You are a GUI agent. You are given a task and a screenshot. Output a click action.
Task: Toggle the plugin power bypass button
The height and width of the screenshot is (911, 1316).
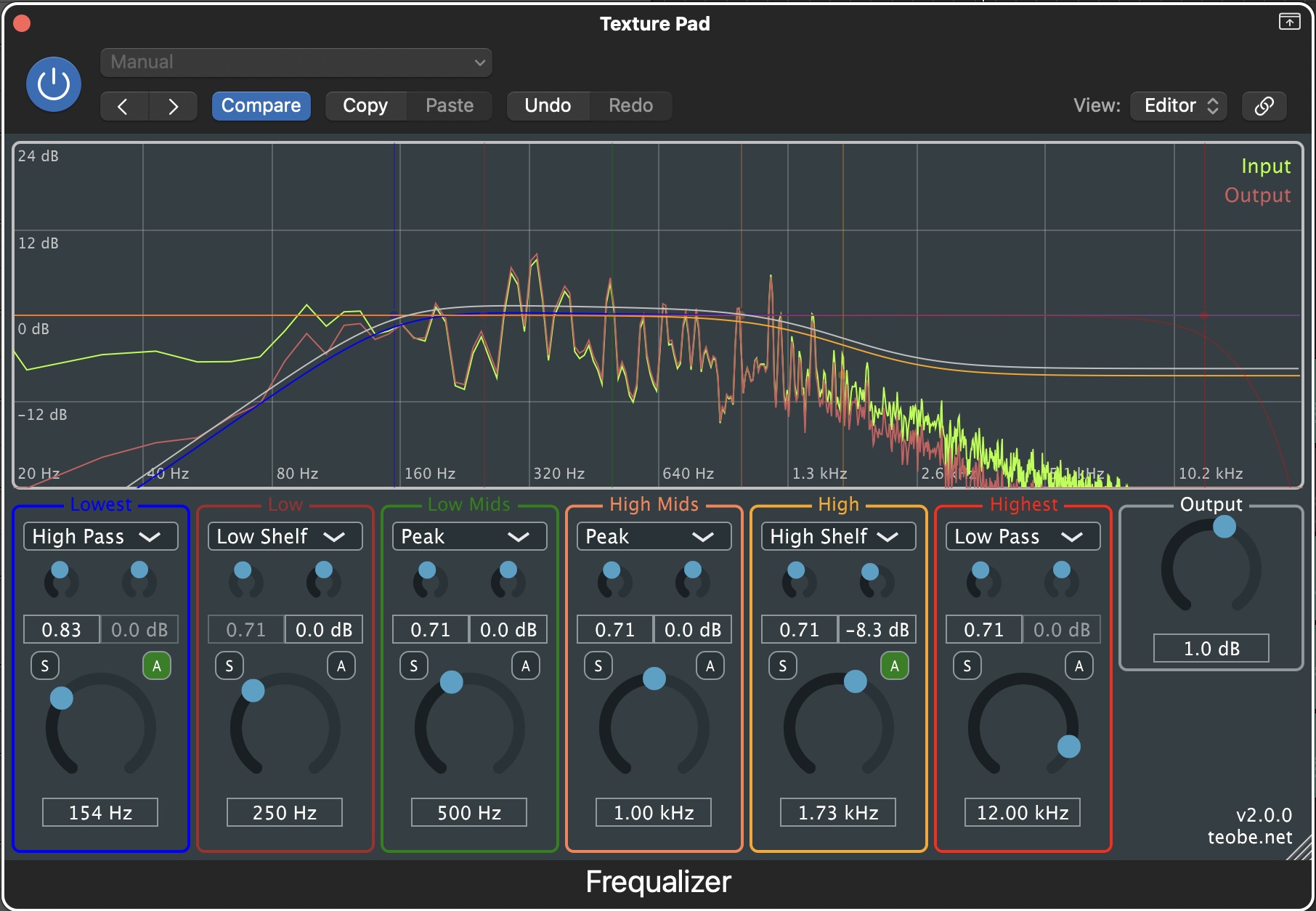click(54, 84)
